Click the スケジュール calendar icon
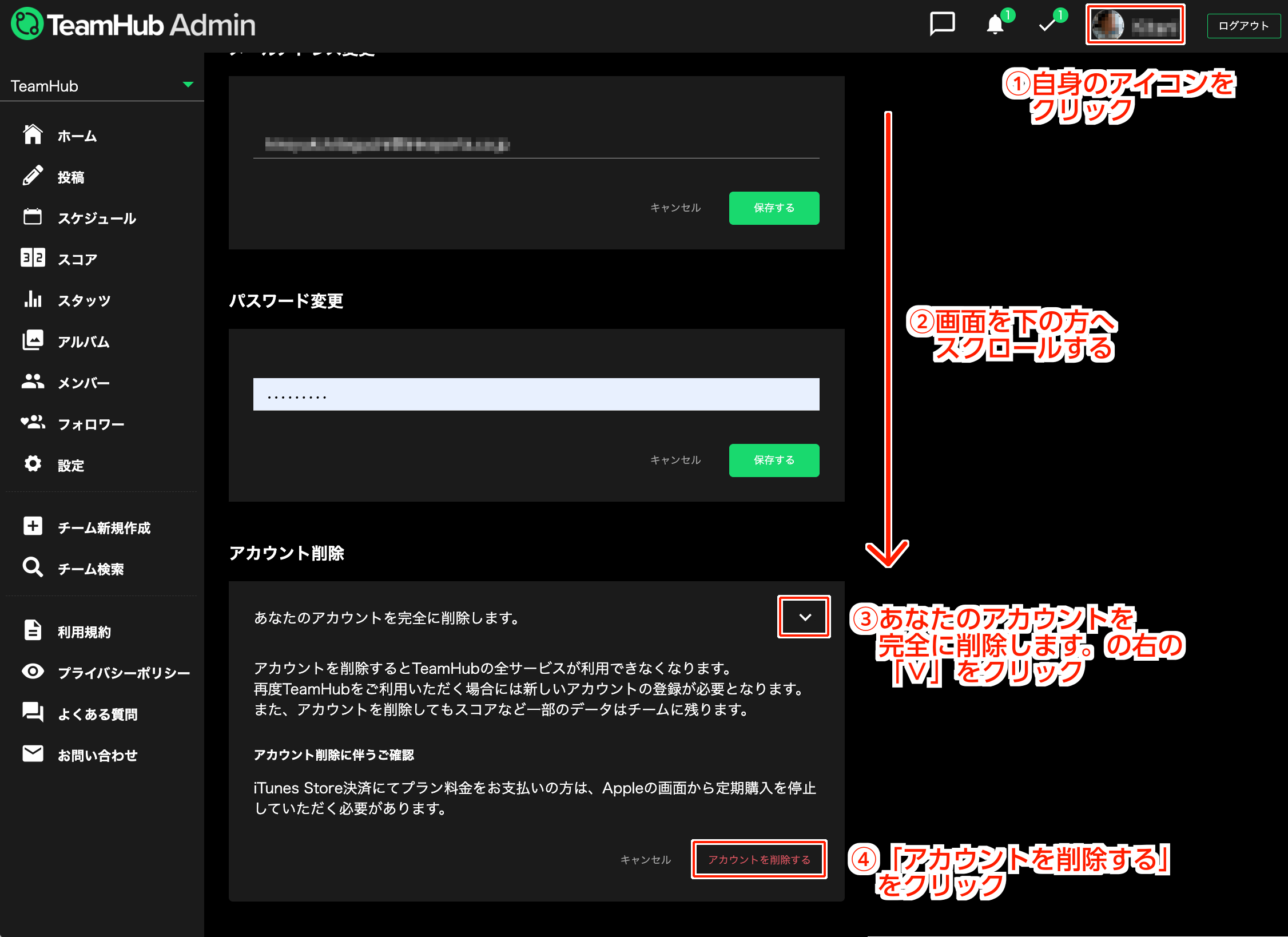Screen dimensions: 1288x937 tap(33, 217)
